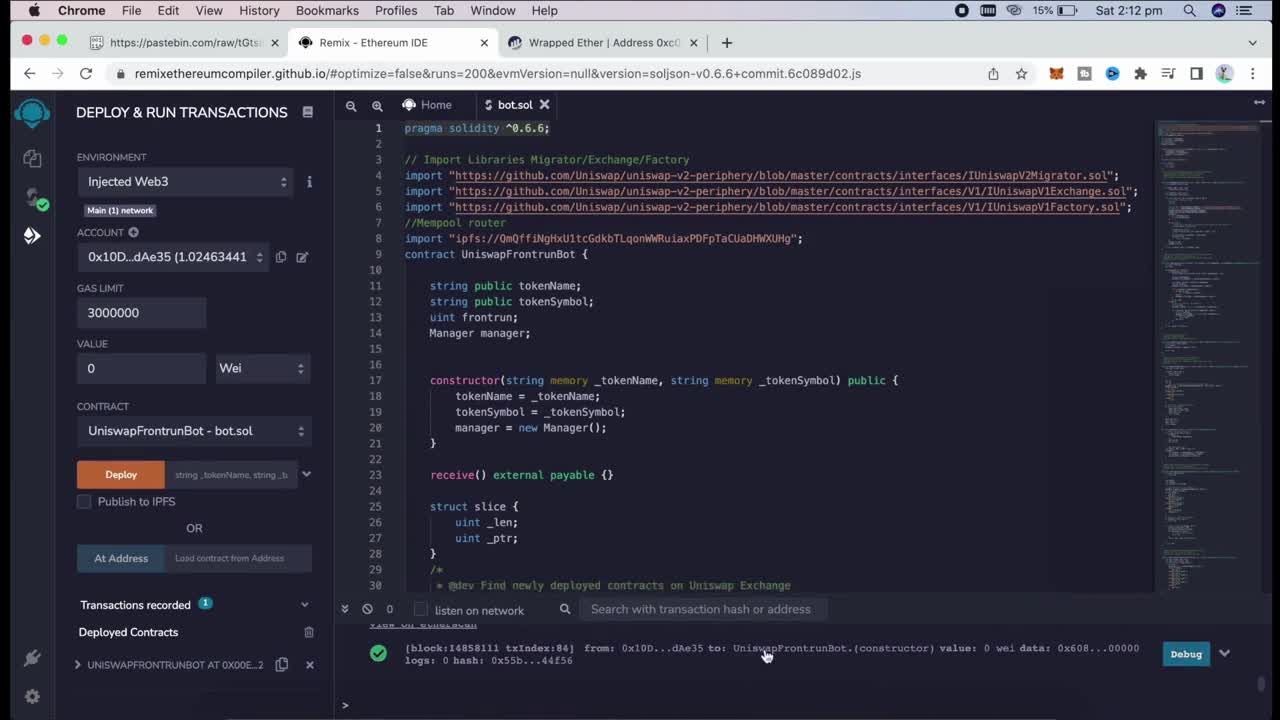
Task: Search within the editor using the magnifier icon
Action: 351,105
